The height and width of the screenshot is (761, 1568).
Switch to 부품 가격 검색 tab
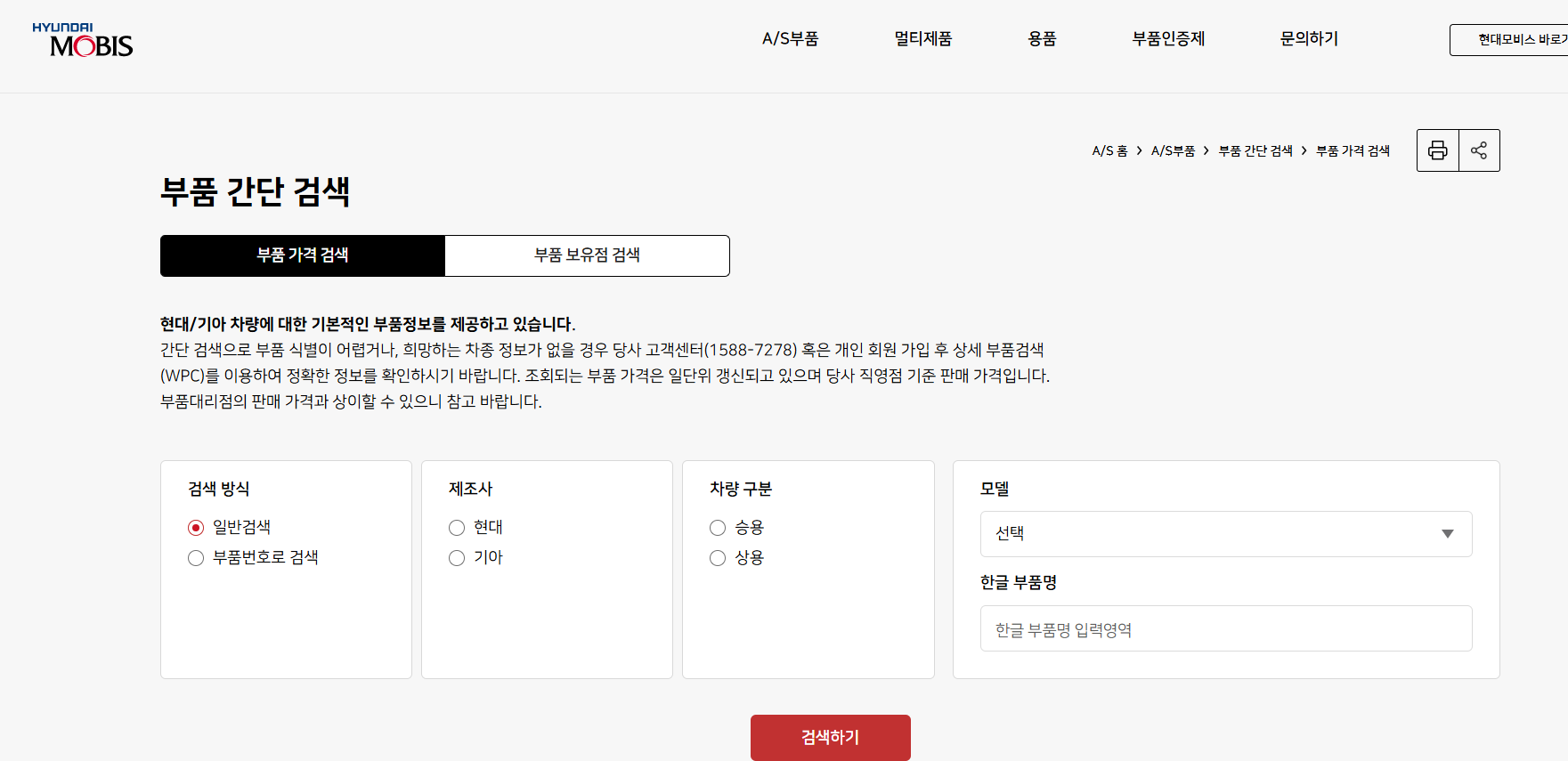(x=303, y=255)
